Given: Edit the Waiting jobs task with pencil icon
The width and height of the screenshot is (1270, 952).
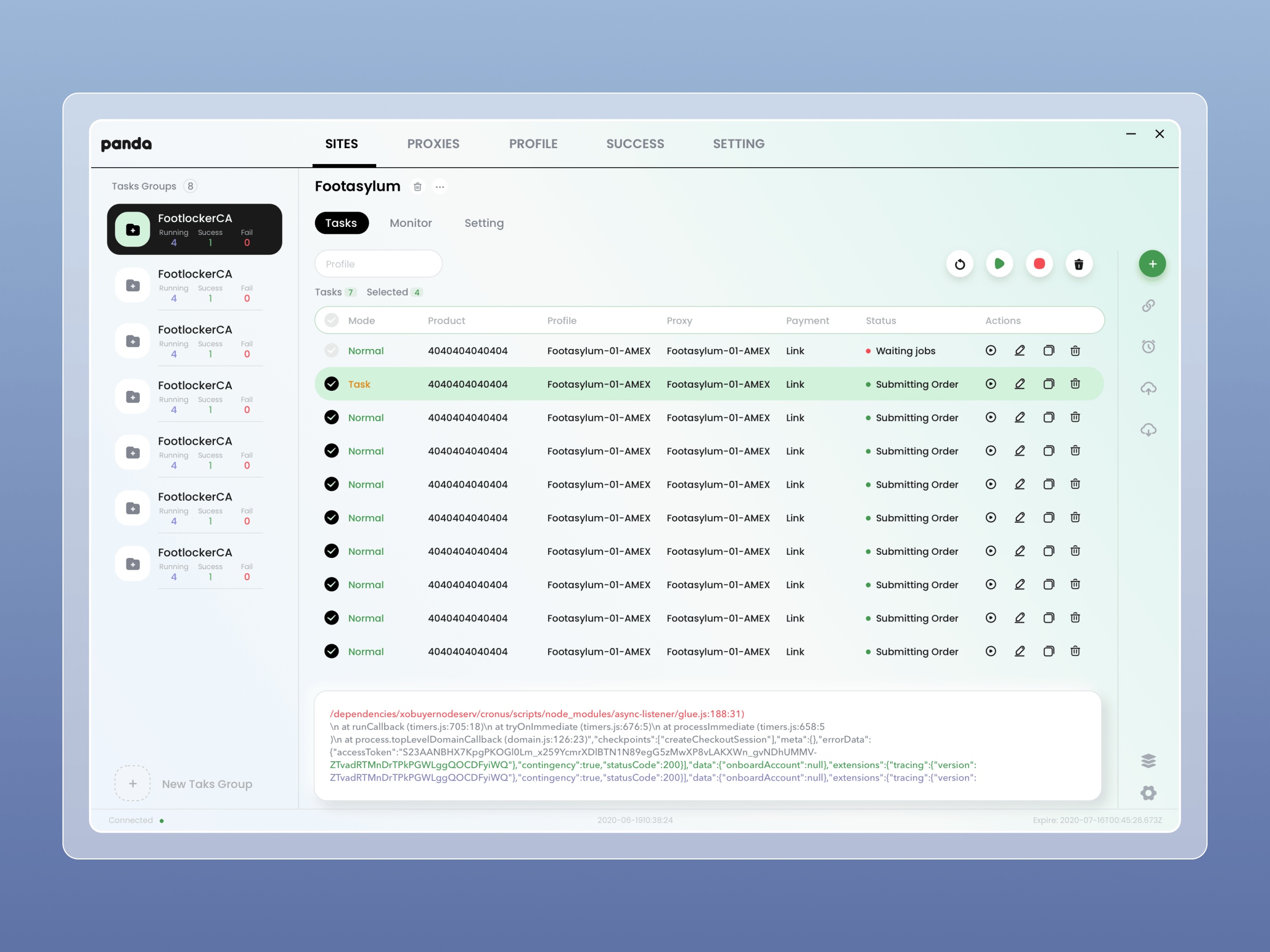Looking at the screenshot, I should pos(1019,351).
